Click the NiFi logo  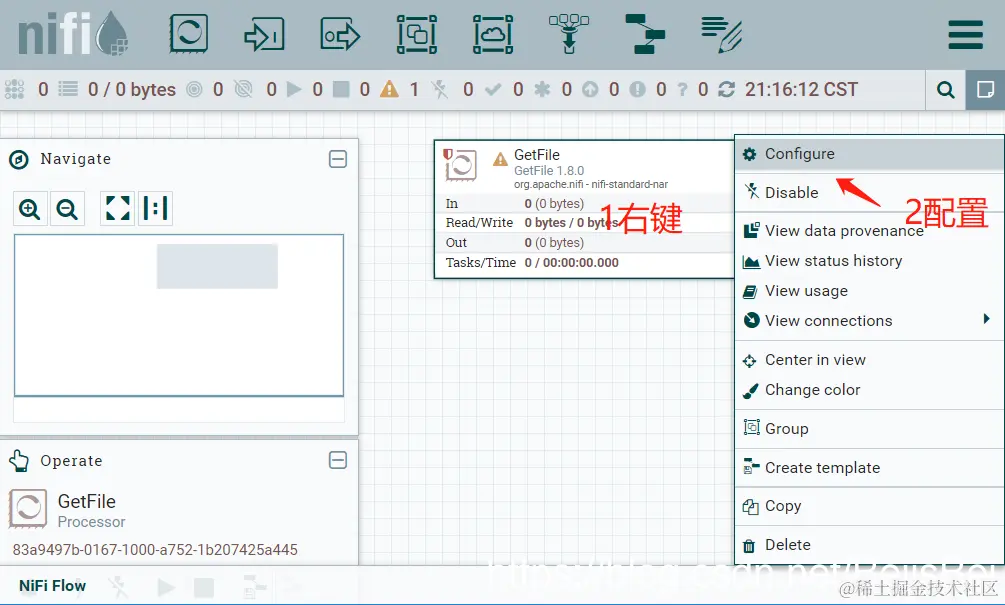pos(74,34)
